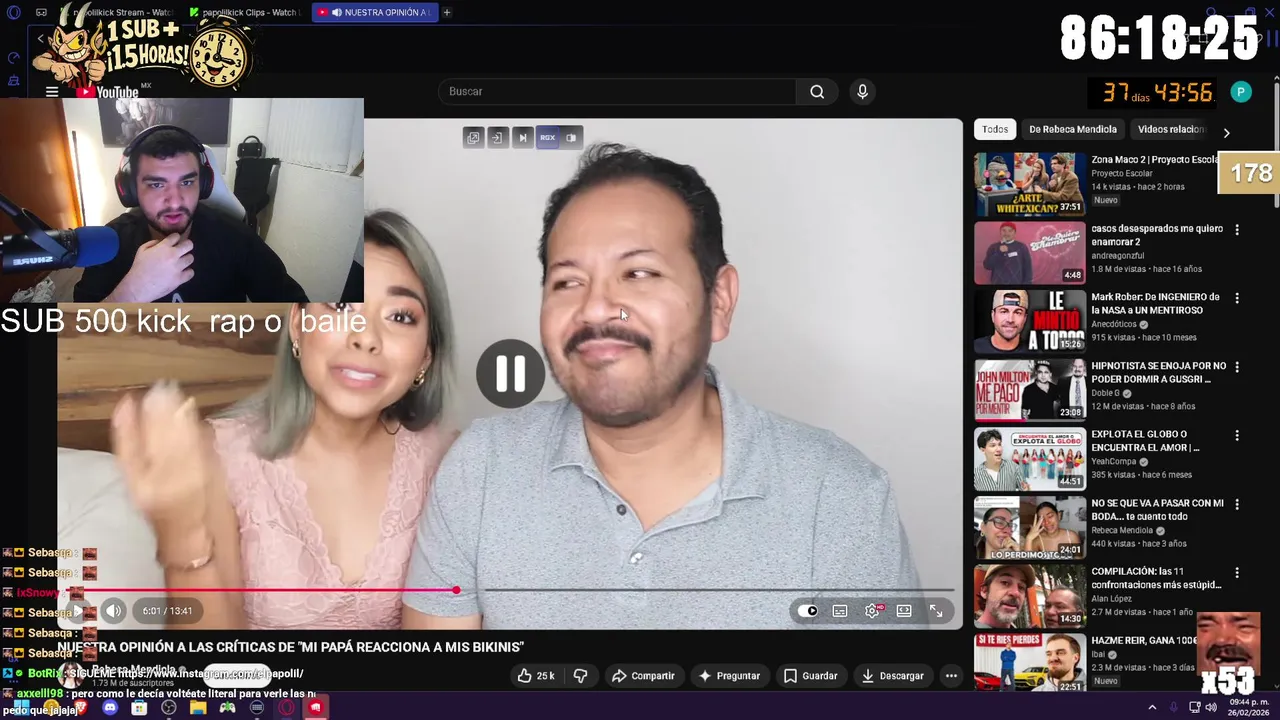Open Discord from the taskbar

tap(110, 708)
